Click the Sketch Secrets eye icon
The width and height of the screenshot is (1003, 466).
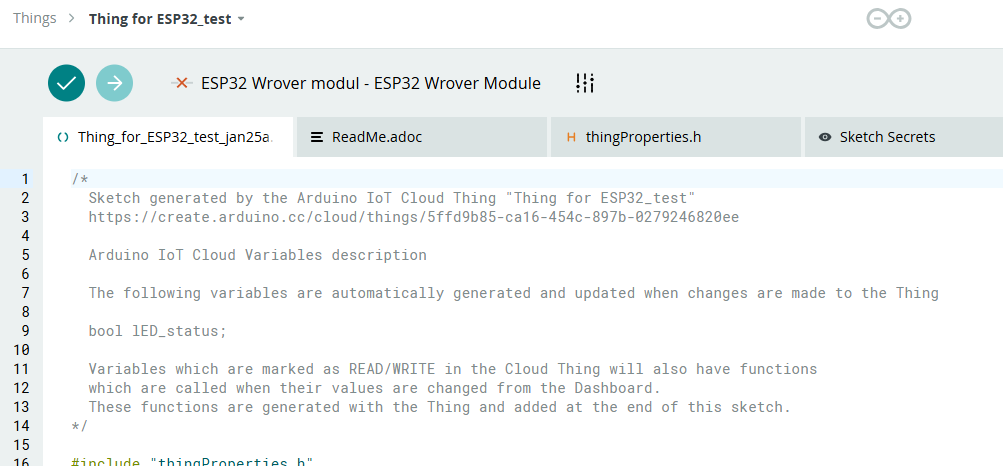click(x=825, y=137)
